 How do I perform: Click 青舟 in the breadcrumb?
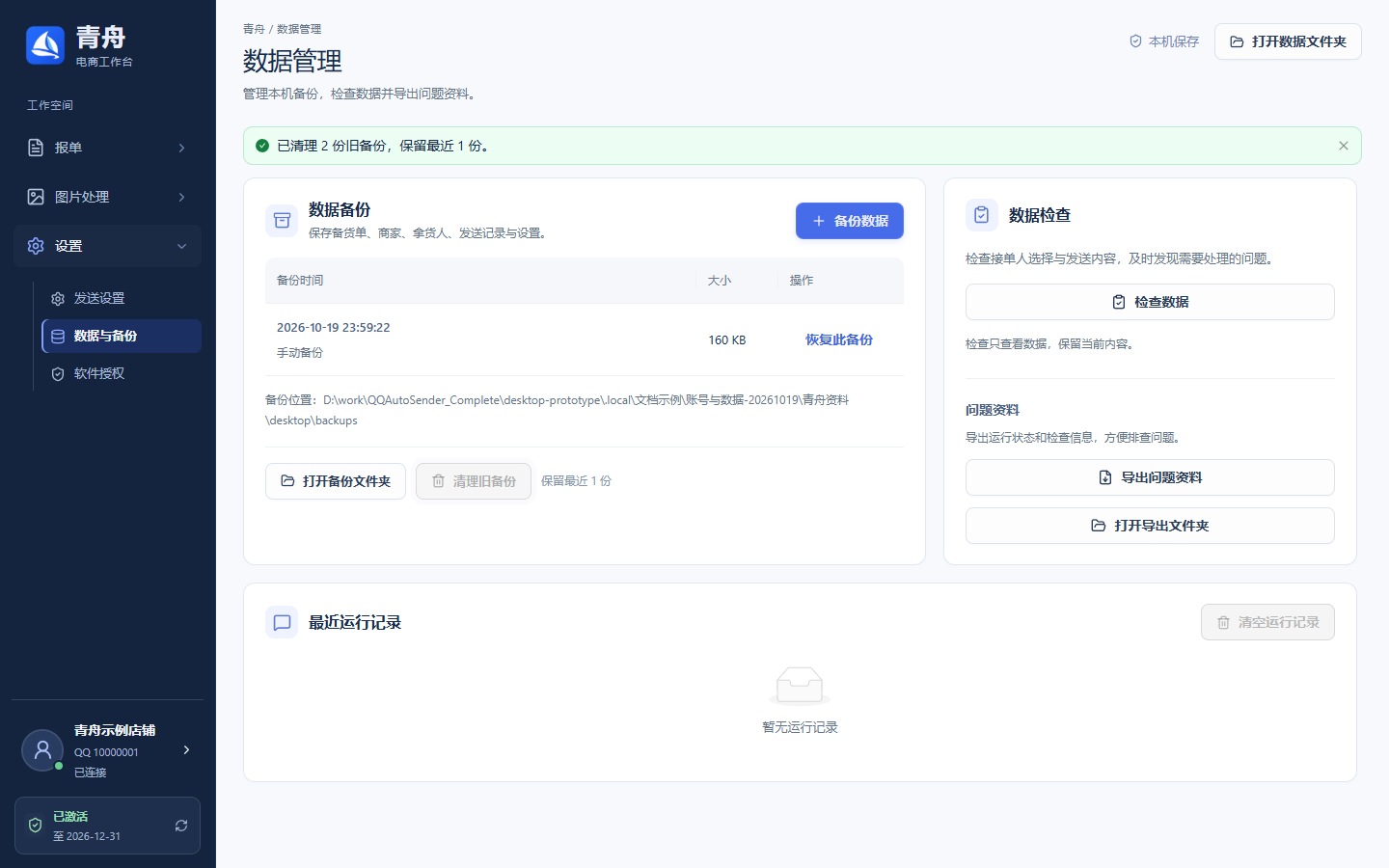pyautogui.click(x=254, y=29)
